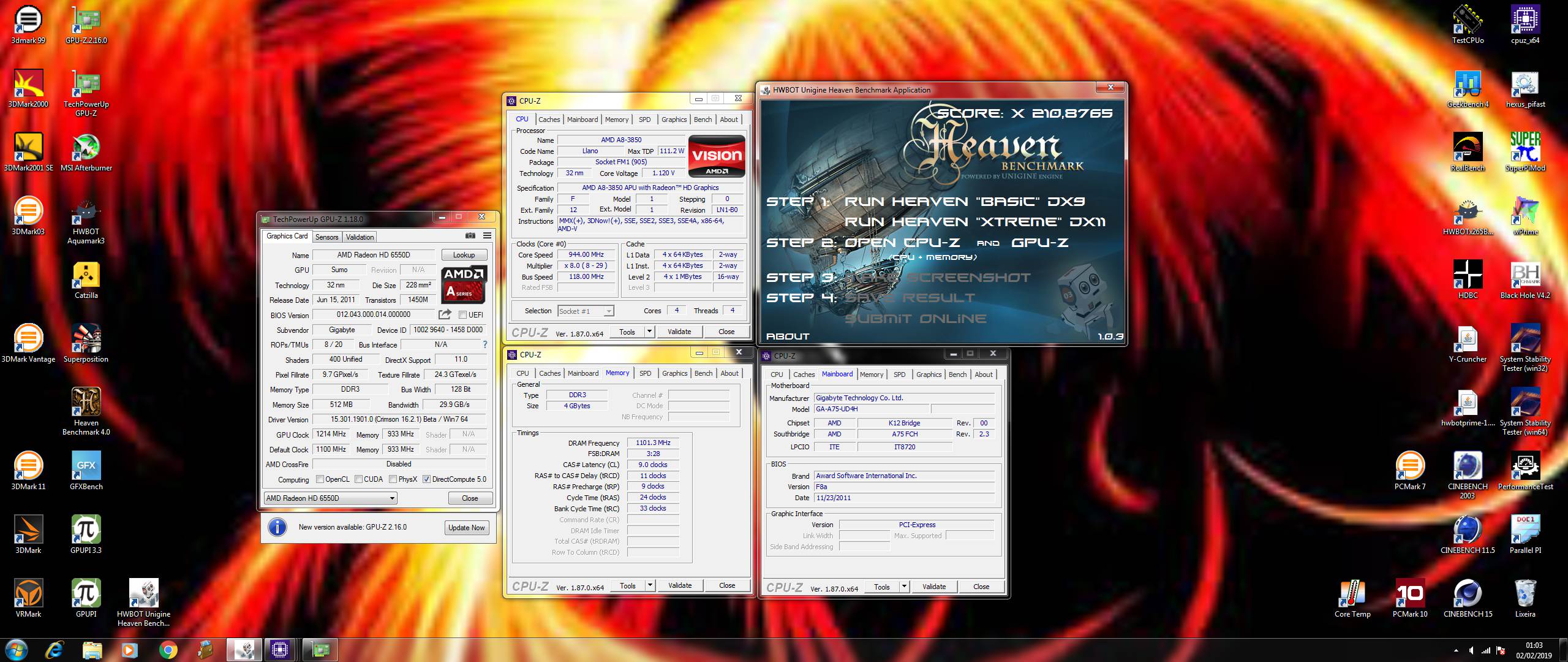
Task: Click Validate in CPU-Z Memory window
Action: 680,585
